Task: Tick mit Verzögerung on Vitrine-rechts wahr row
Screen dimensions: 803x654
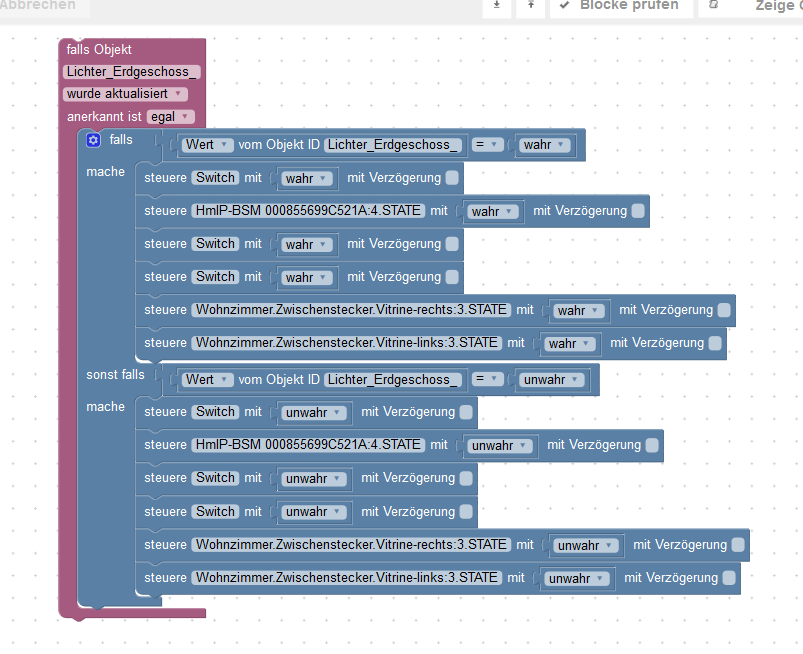Action: click(x=724, y=310)
